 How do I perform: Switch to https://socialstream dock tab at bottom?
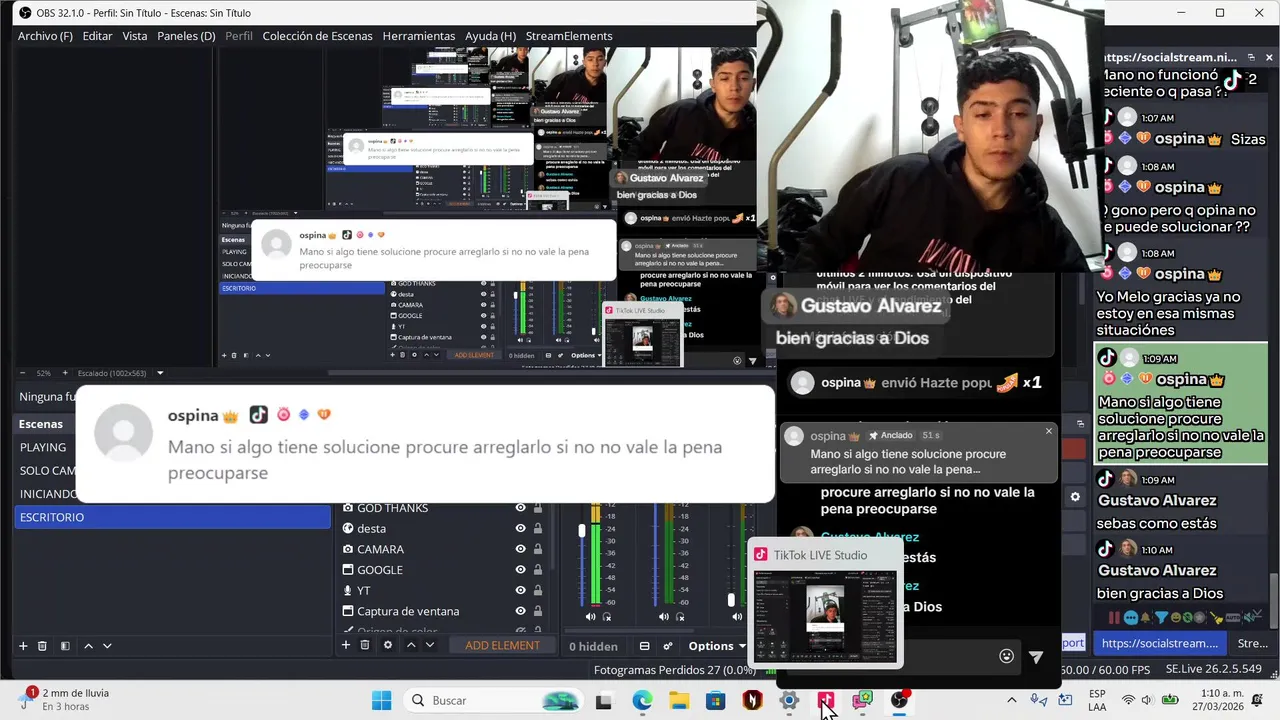click(1160, 643)
